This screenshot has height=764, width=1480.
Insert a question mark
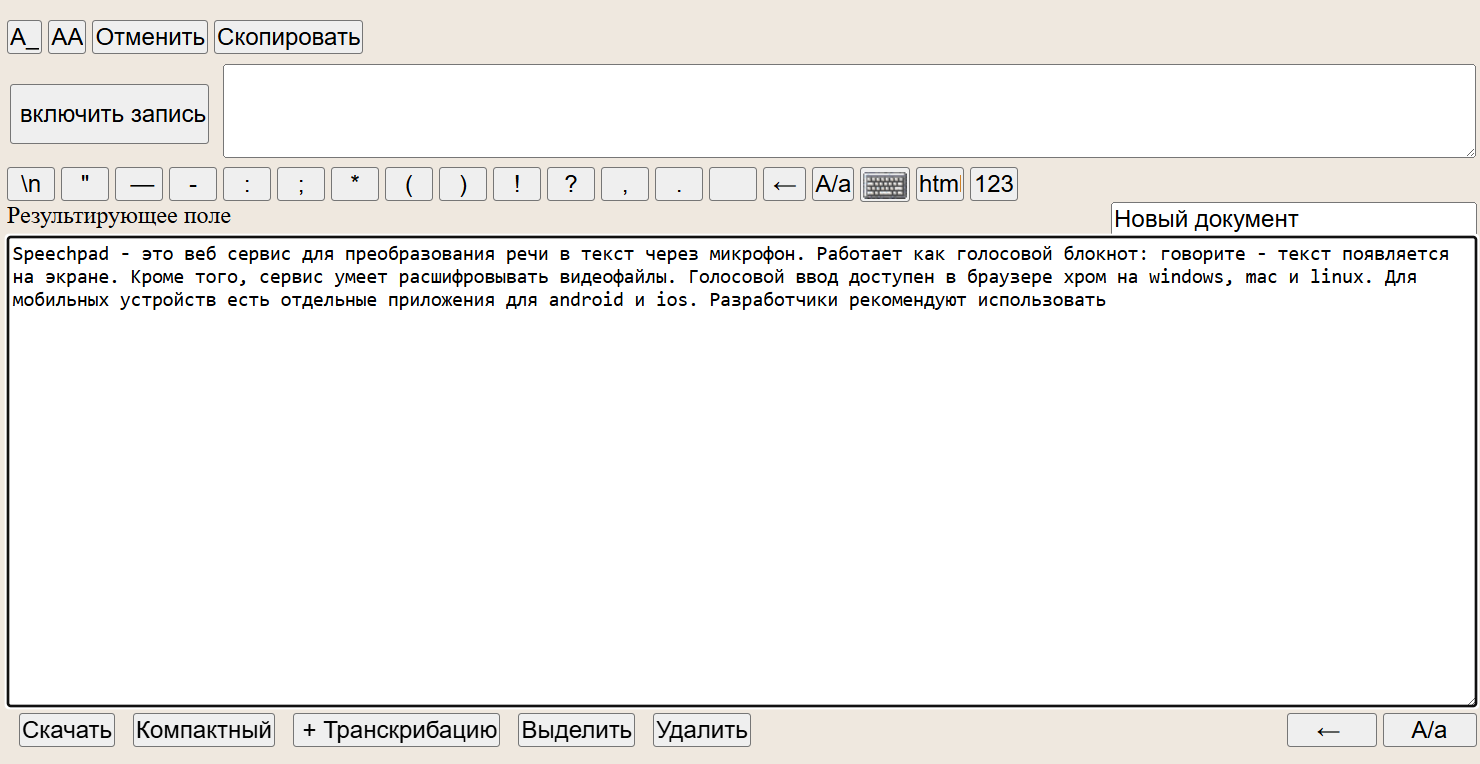coord(571,184)
